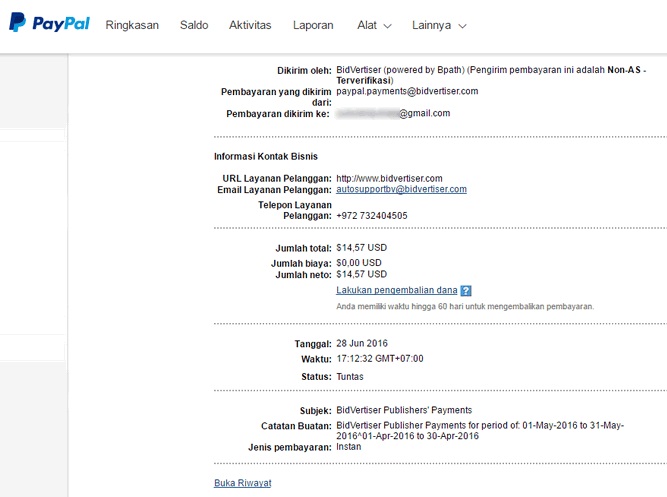Open the Laporan page
This screenshot has height=497, width=667.
[x=313, y=25]
